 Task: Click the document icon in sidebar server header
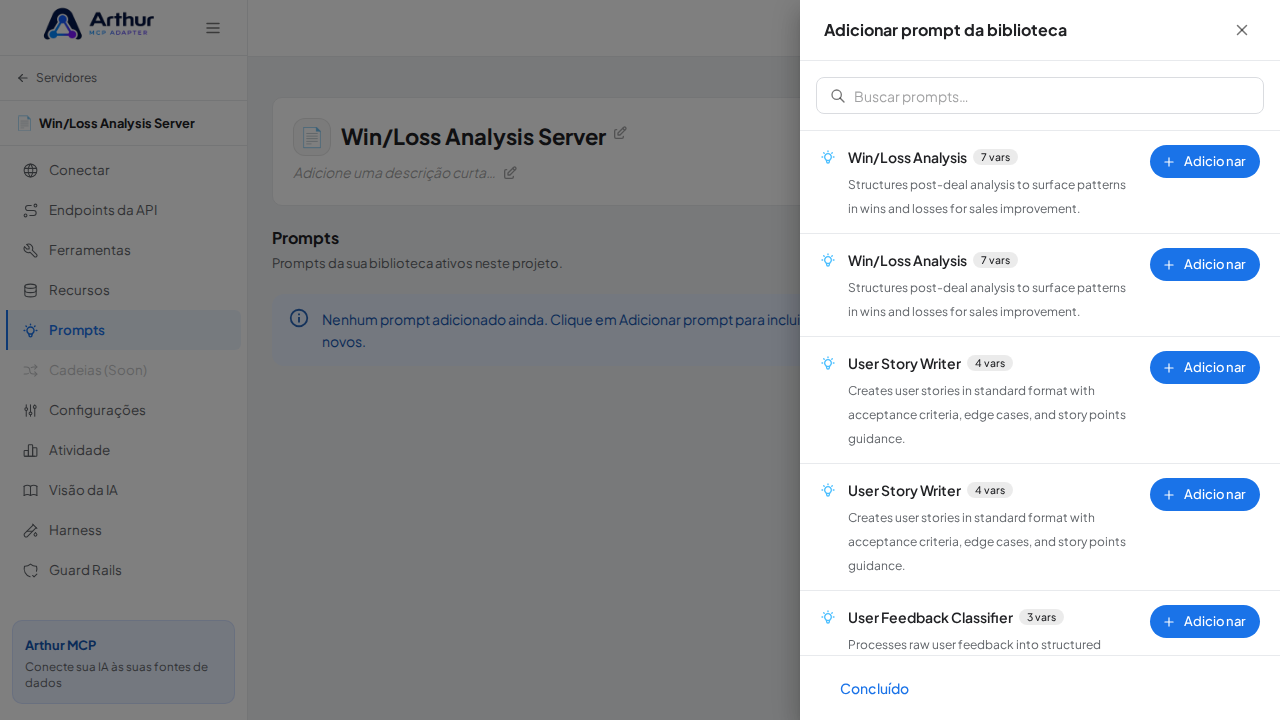click(x=24, y=123)
